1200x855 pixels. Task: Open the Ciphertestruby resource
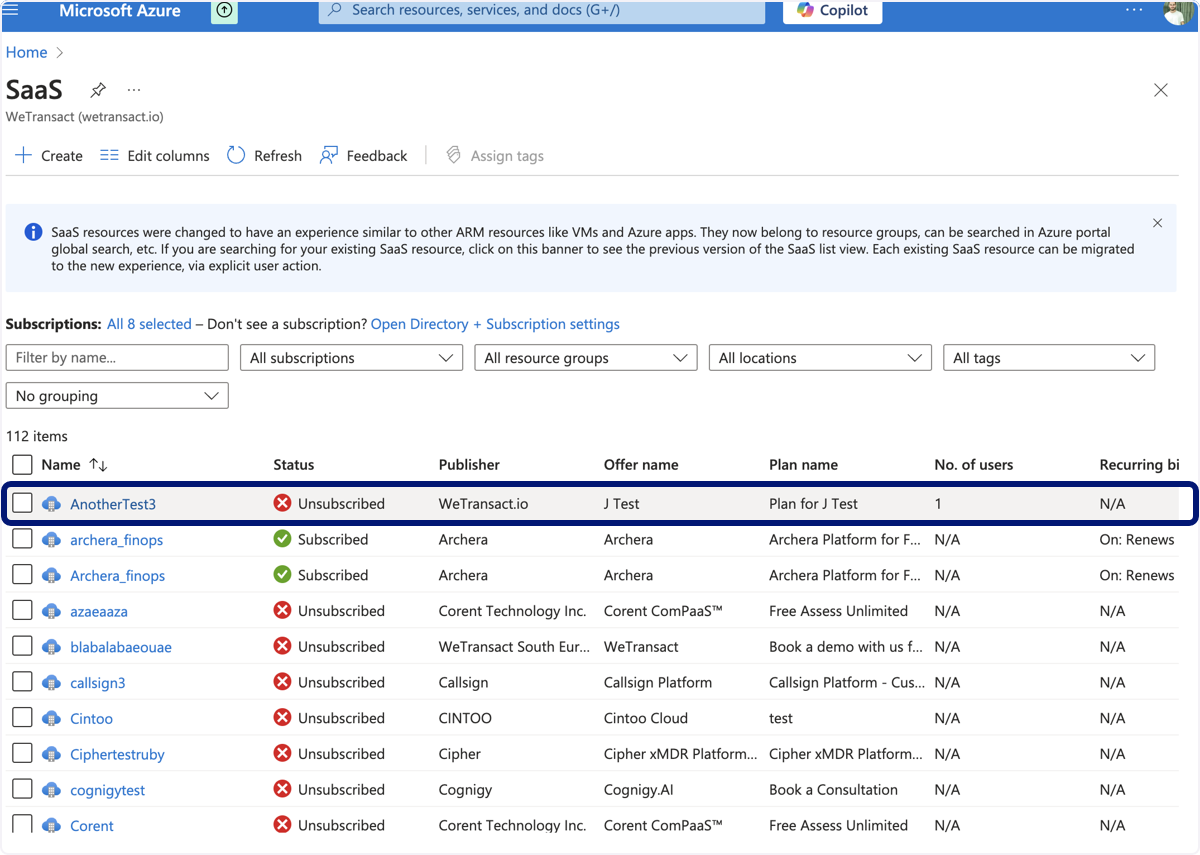click(x=117, y=755)
